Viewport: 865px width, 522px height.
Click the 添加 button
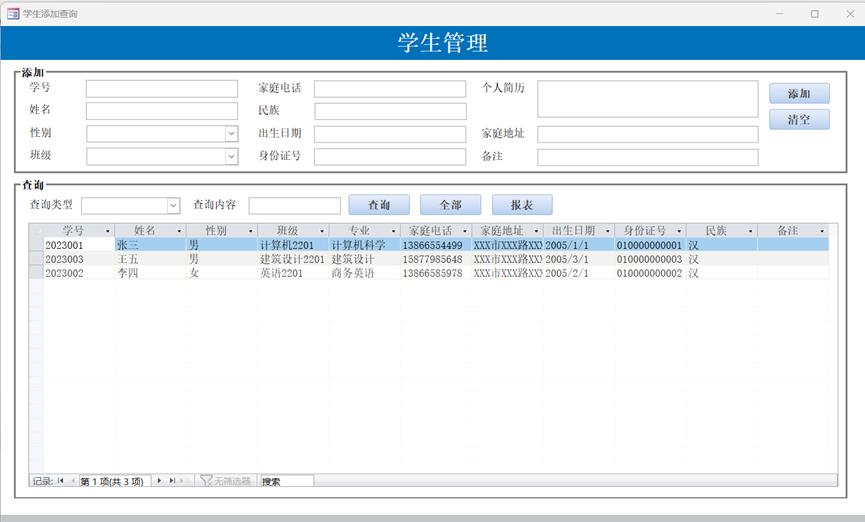(799, 93)
